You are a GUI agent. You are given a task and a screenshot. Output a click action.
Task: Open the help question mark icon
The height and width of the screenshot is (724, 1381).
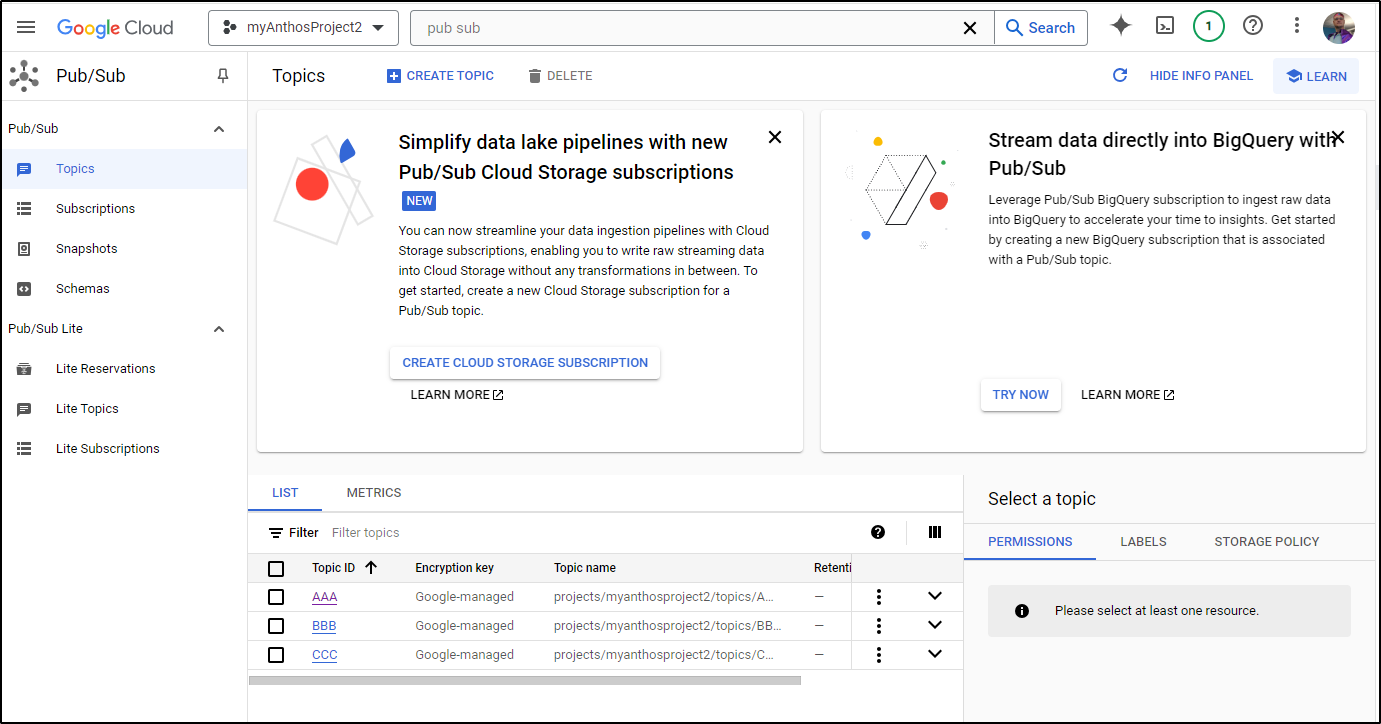point(1253,26)
